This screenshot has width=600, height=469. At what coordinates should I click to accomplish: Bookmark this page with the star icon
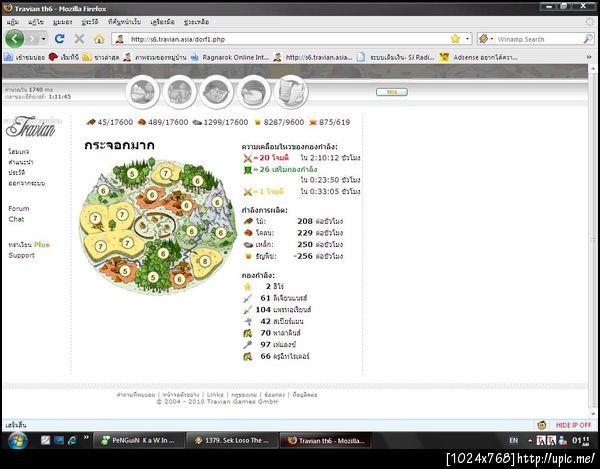point(455,39)
